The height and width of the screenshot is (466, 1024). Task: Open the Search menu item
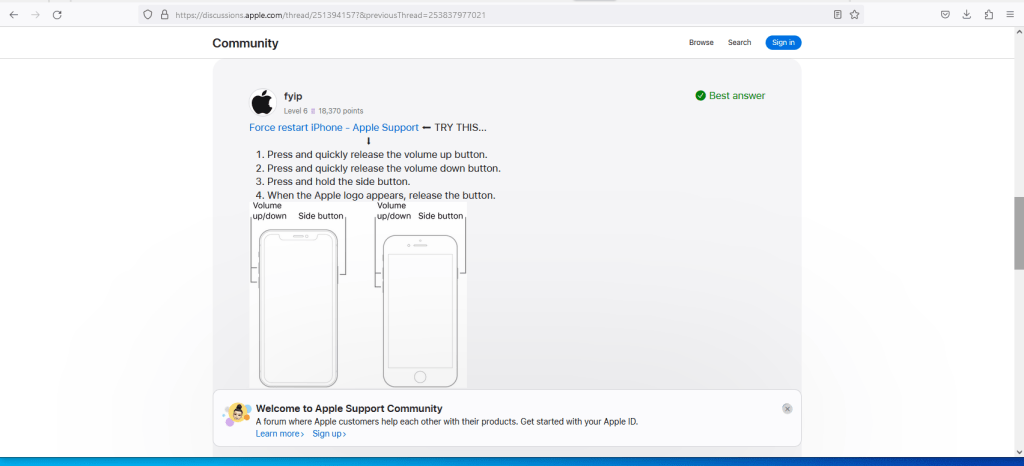click(x=739, y=43)
